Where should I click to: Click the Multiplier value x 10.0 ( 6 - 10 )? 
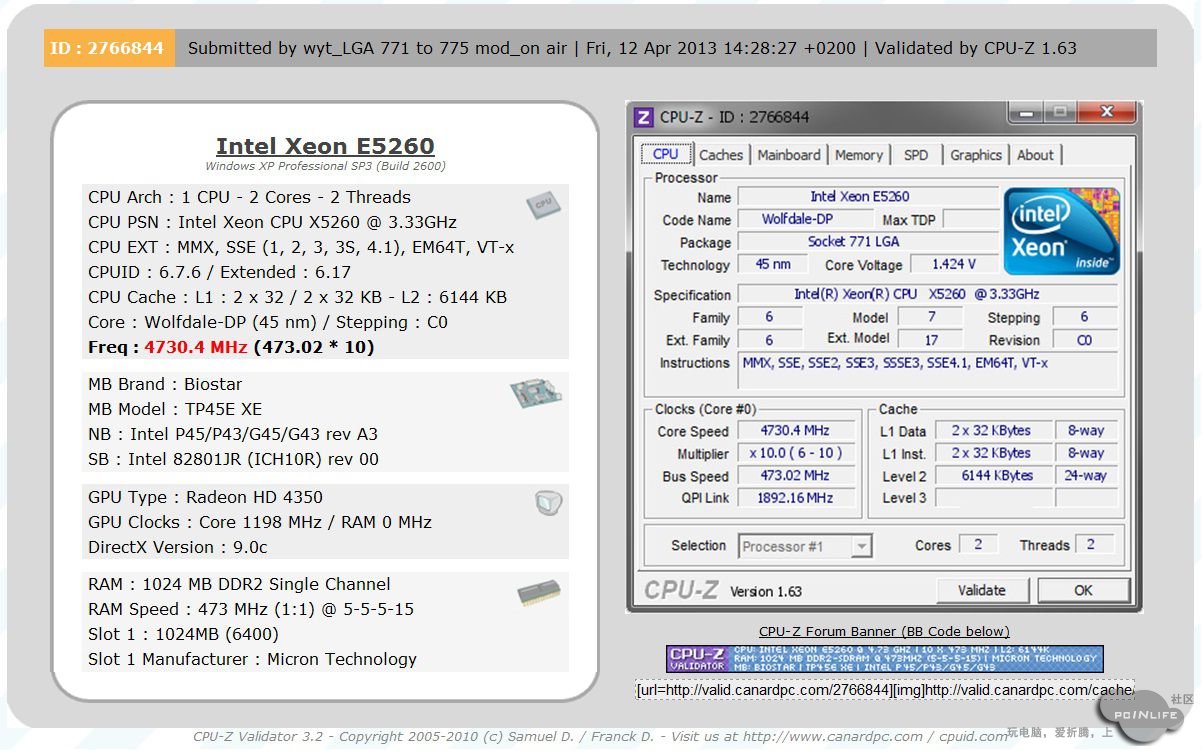click(x=795, y=454)
